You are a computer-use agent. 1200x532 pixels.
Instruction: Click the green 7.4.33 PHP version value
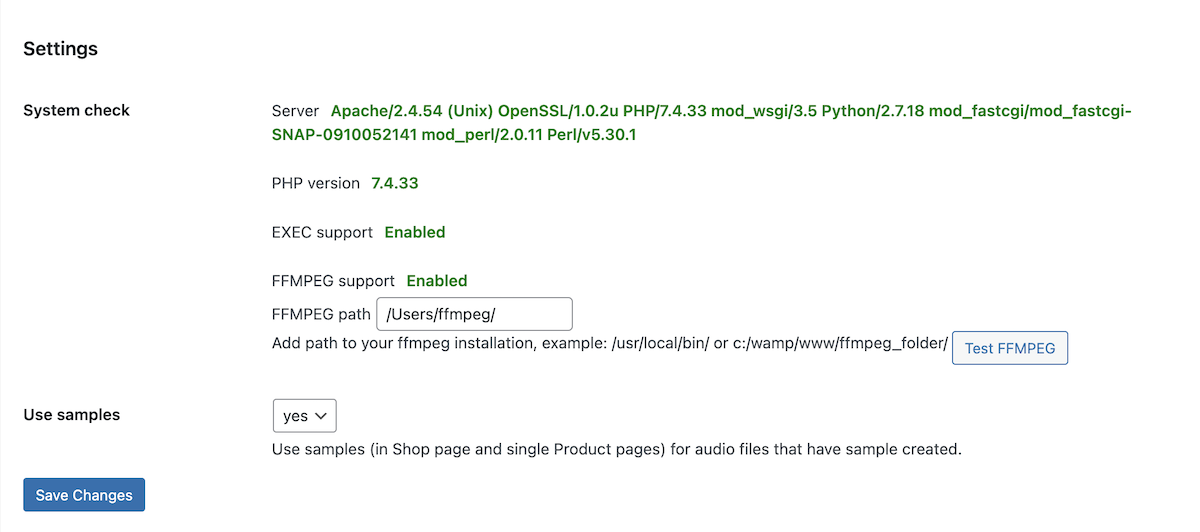(x=394, y=183)
